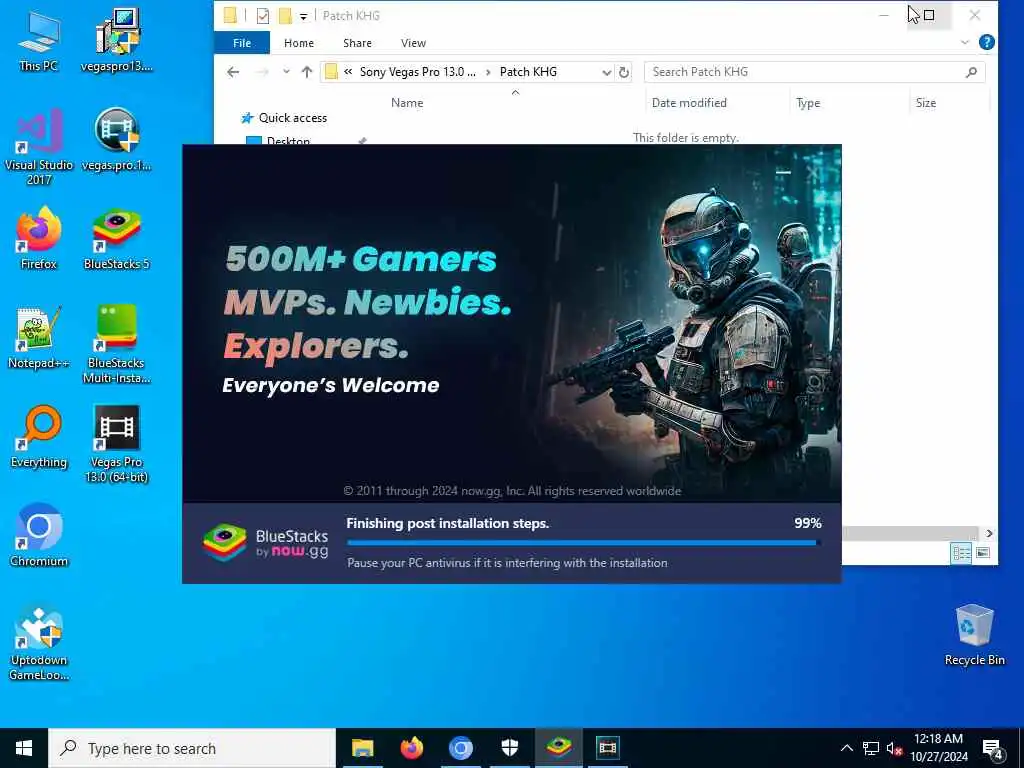The image size is (1024, 768).
Task: Click the Explorer search magnifier icon
Action: pyautogui.click(x=971, y=72)
